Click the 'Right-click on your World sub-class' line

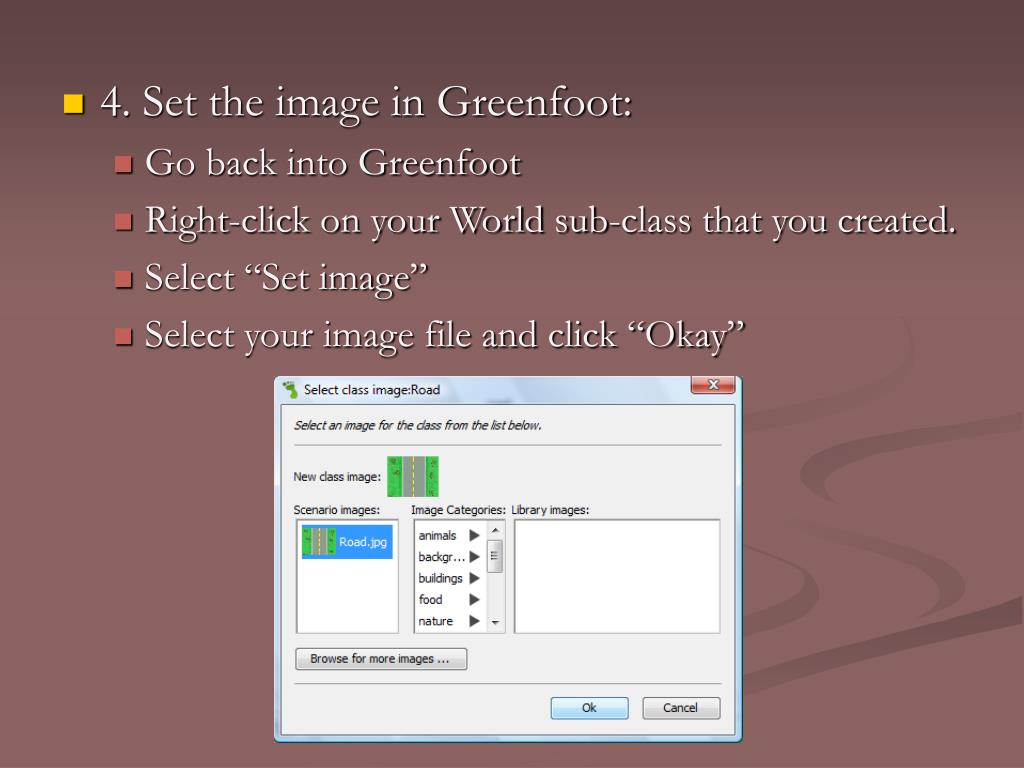pos(551,220)
